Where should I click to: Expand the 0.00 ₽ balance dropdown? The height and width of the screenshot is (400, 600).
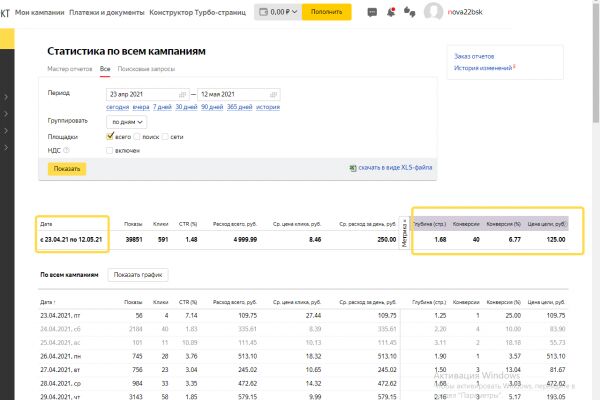click(278, 12)
